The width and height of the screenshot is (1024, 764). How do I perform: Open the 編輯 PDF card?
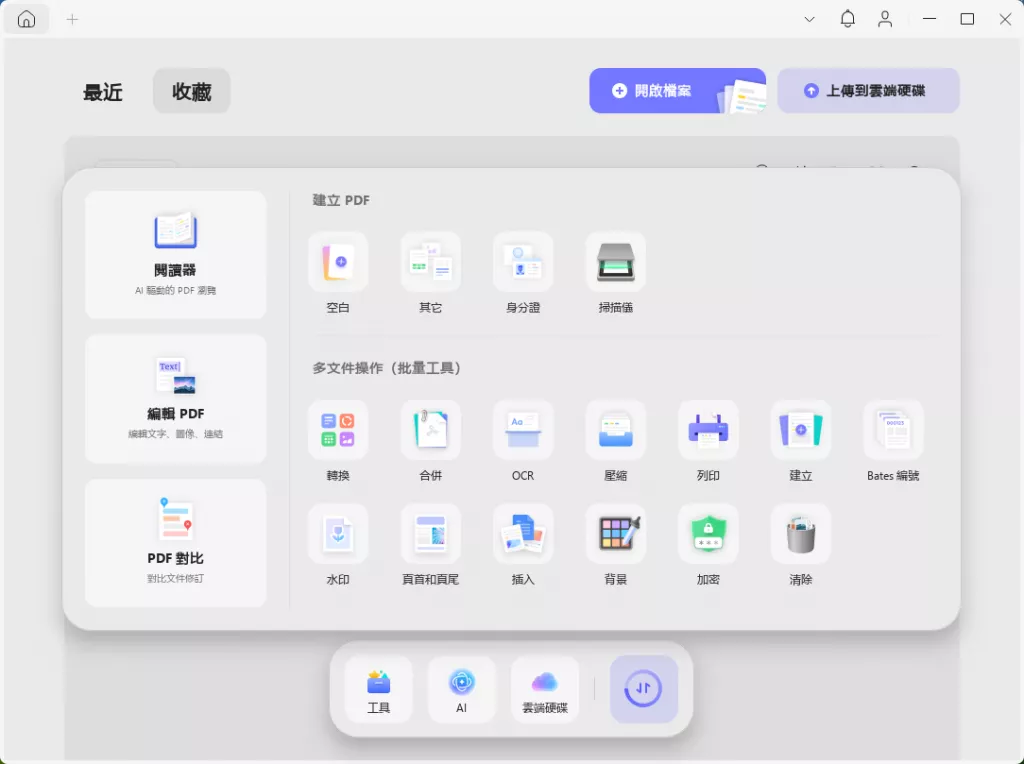pos(176,399)
